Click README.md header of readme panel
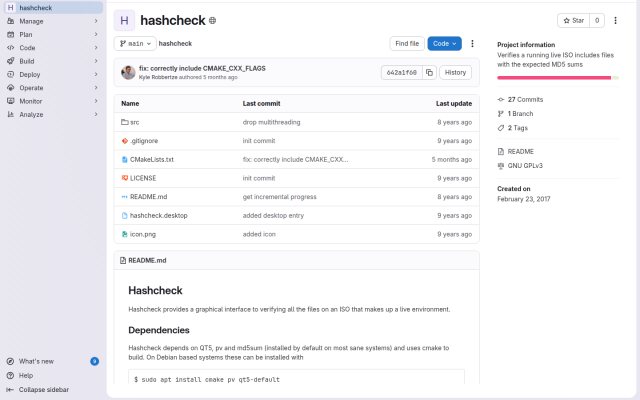 tap(147, 260)
